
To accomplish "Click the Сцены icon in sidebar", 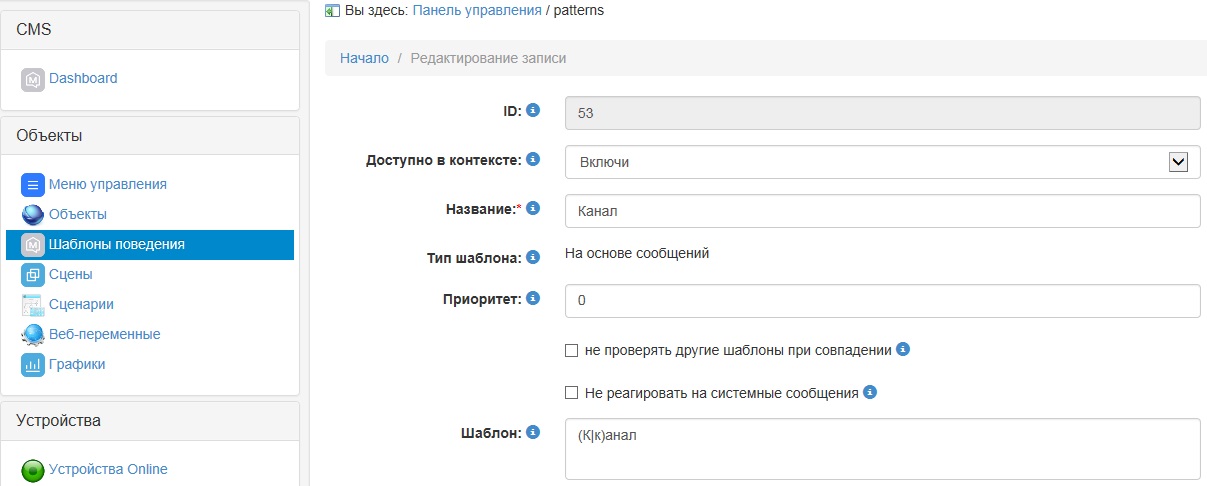I will pyautogui.click(x=33, y=275).
